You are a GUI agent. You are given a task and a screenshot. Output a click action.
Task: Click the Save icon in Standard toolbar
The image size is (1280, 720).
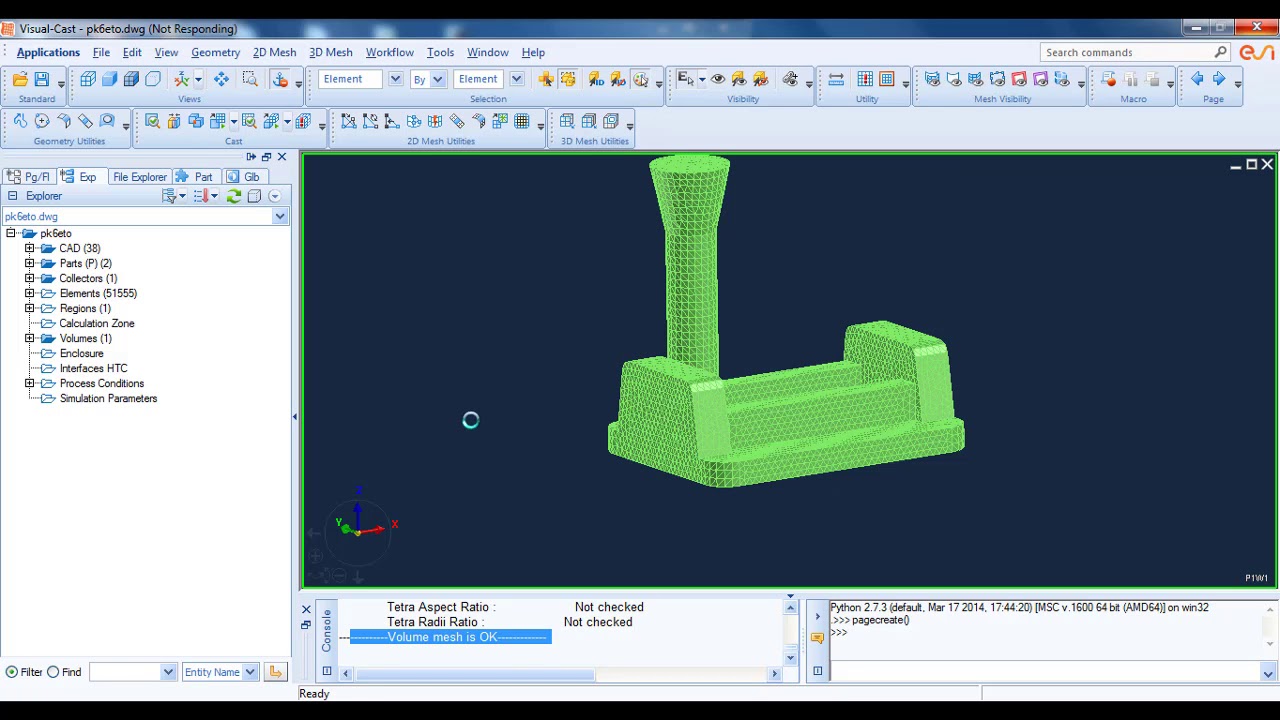[42, 79]
